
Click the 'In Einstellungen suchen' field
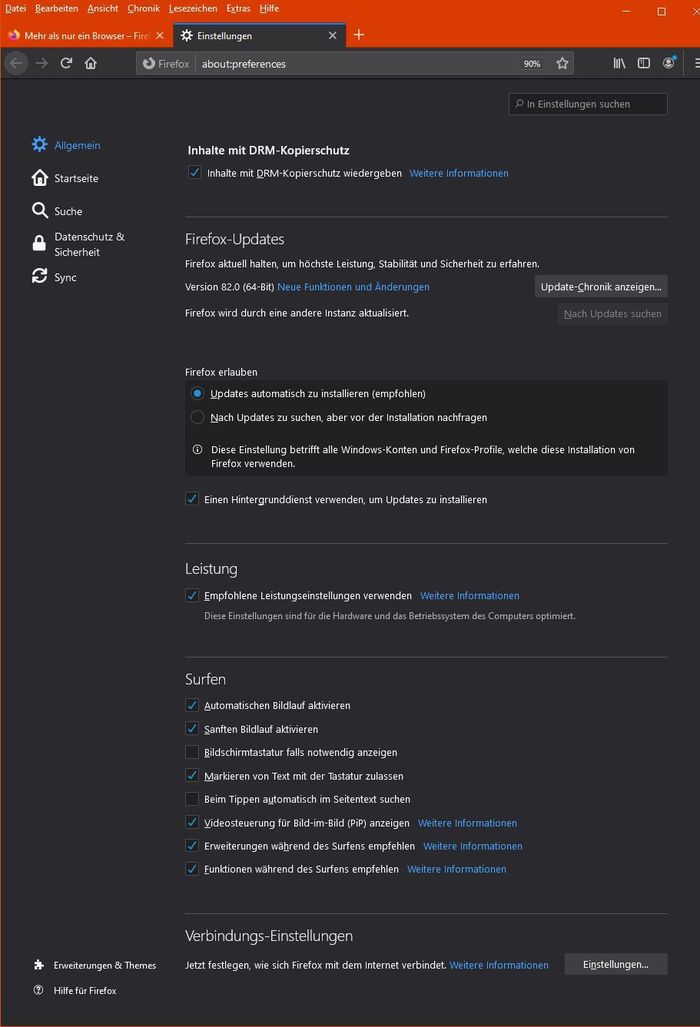click(588, 104)
